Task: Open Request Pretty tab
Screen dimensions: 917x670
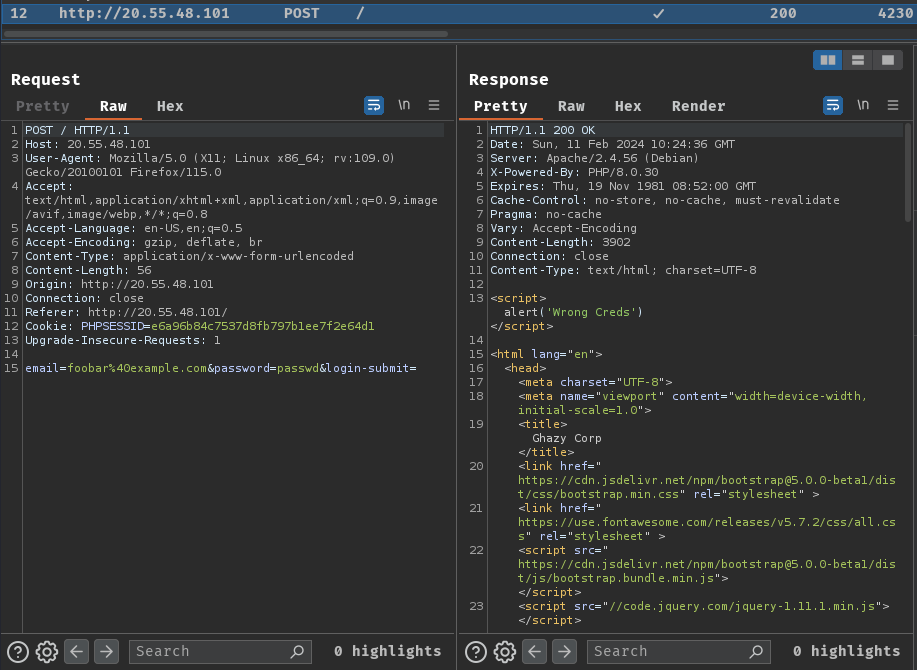Action: point(43,106)
